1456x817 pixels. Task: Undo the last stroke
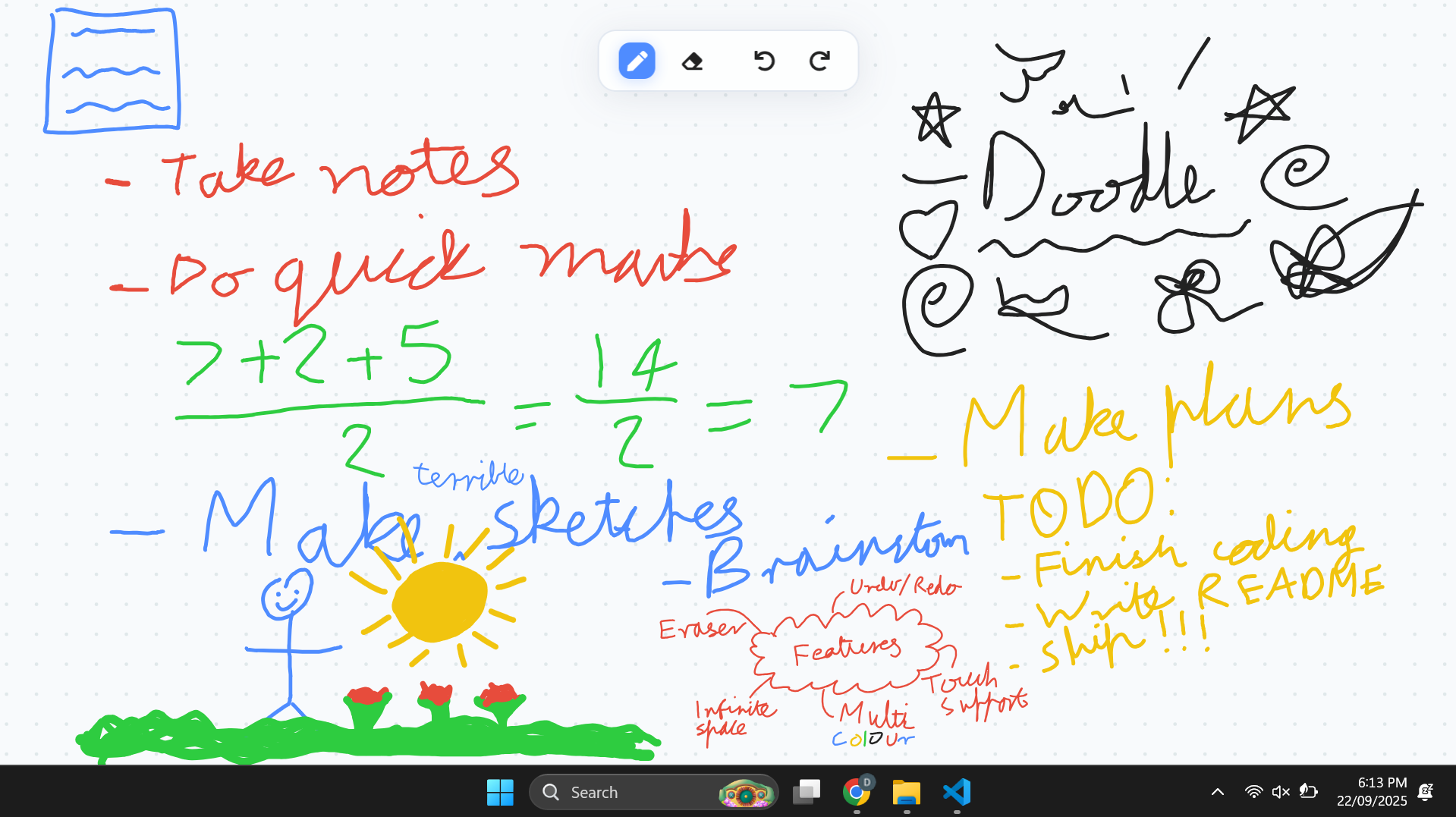(x=764, y=61)
